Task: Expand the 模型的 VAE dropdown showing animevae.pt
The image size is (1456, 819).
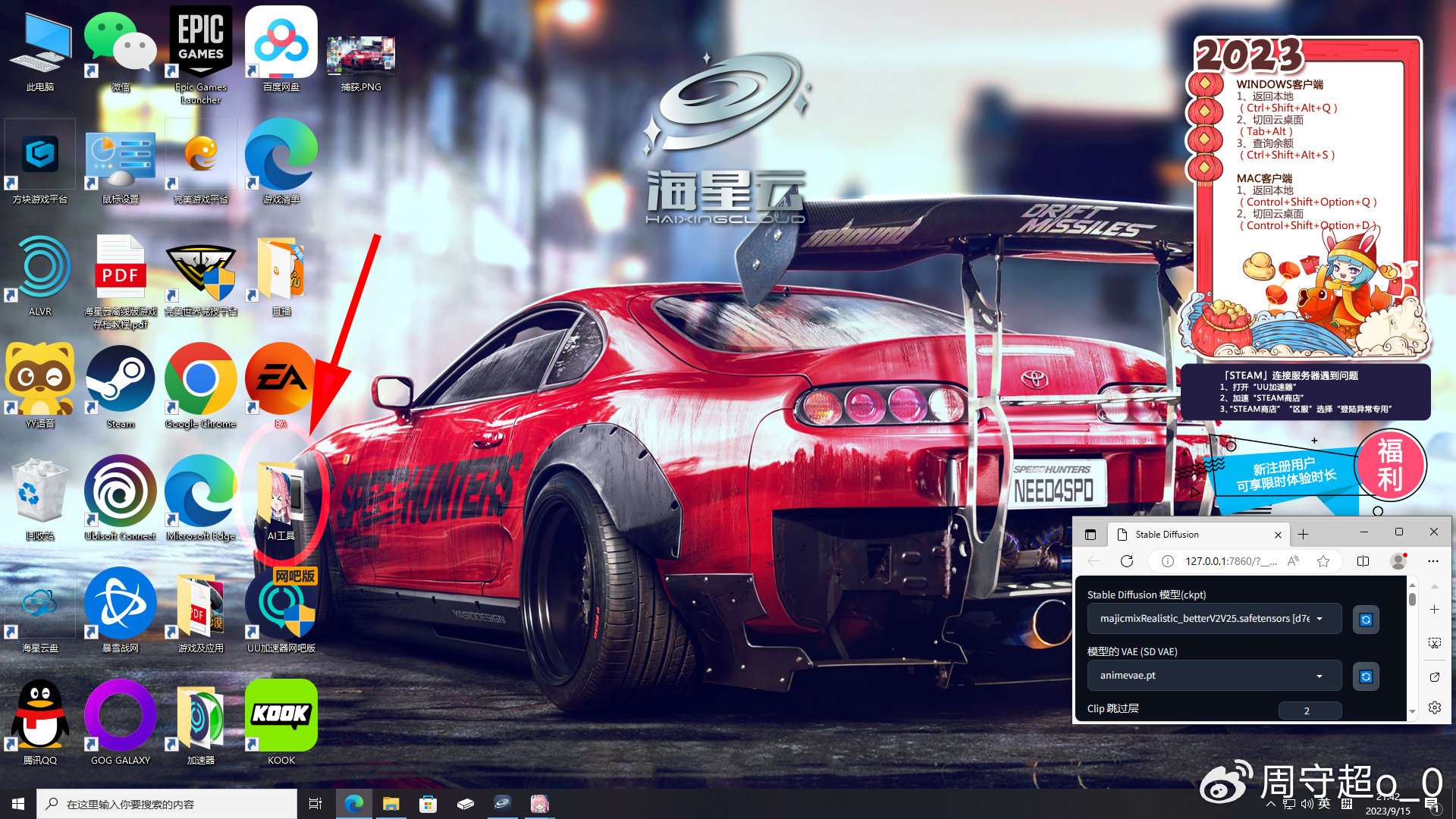Action: 1214,676
